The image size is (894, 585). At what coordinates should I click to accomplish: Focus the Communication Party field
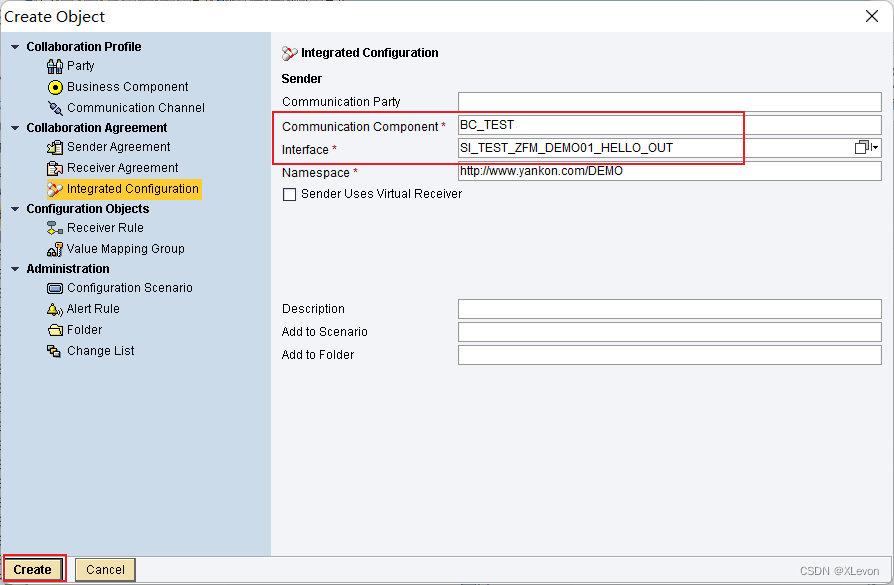[669, 102]
